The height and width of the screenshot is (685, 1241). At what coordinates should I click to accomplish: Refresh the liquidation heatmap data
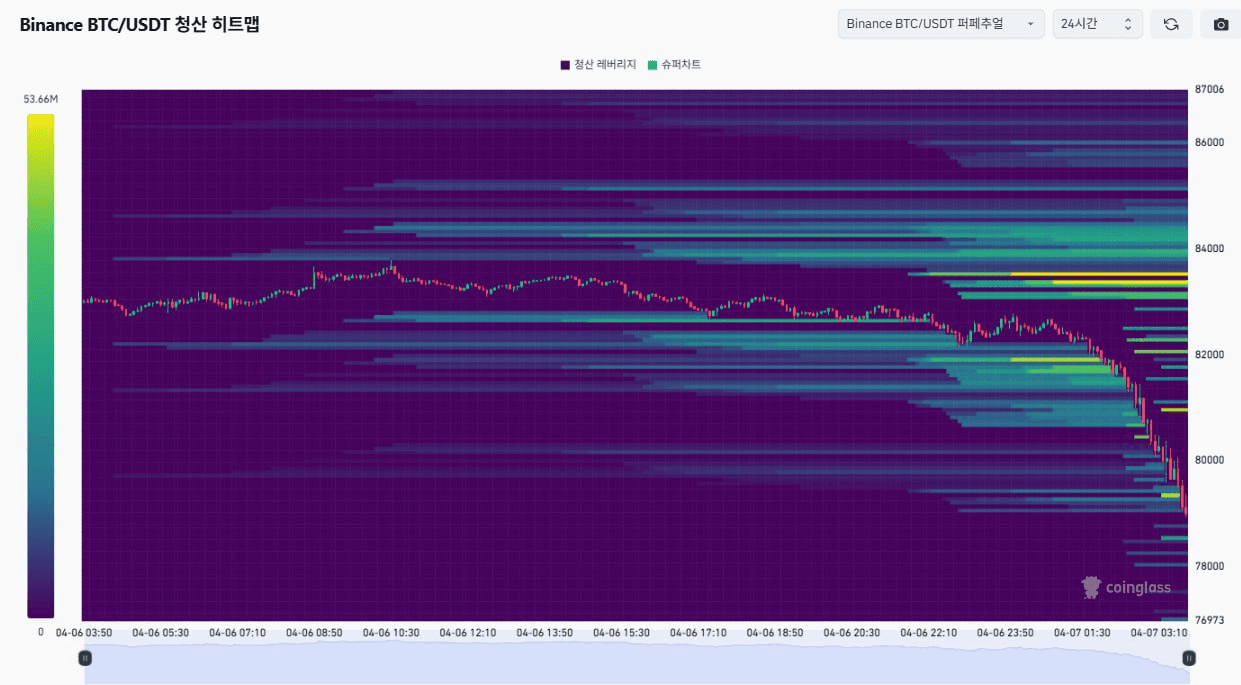coord(1171,24)
